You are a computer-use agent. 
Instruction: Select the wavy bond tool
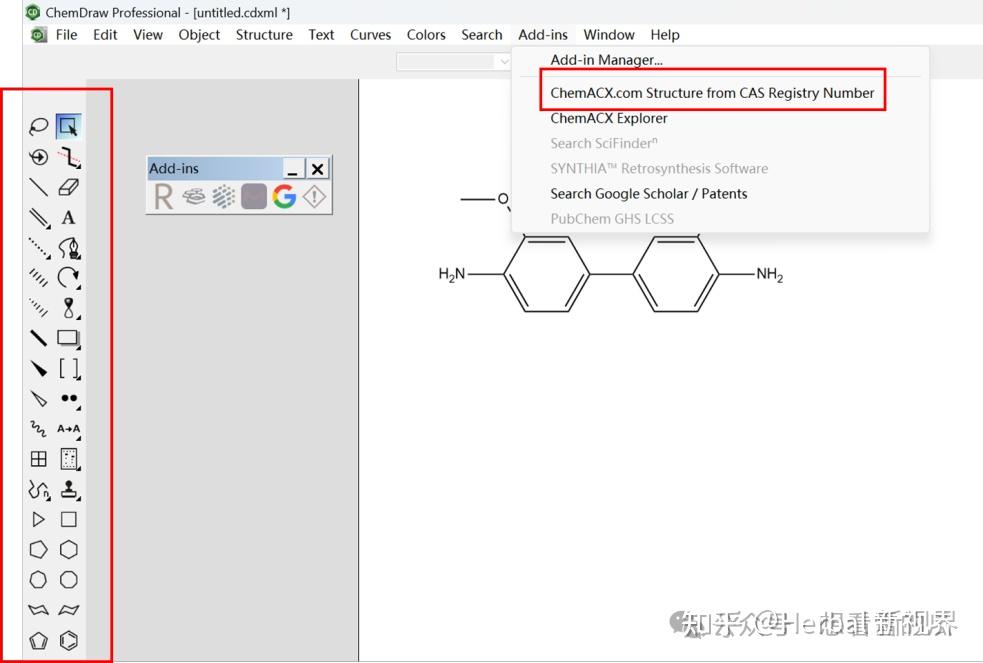pos(37,429)
